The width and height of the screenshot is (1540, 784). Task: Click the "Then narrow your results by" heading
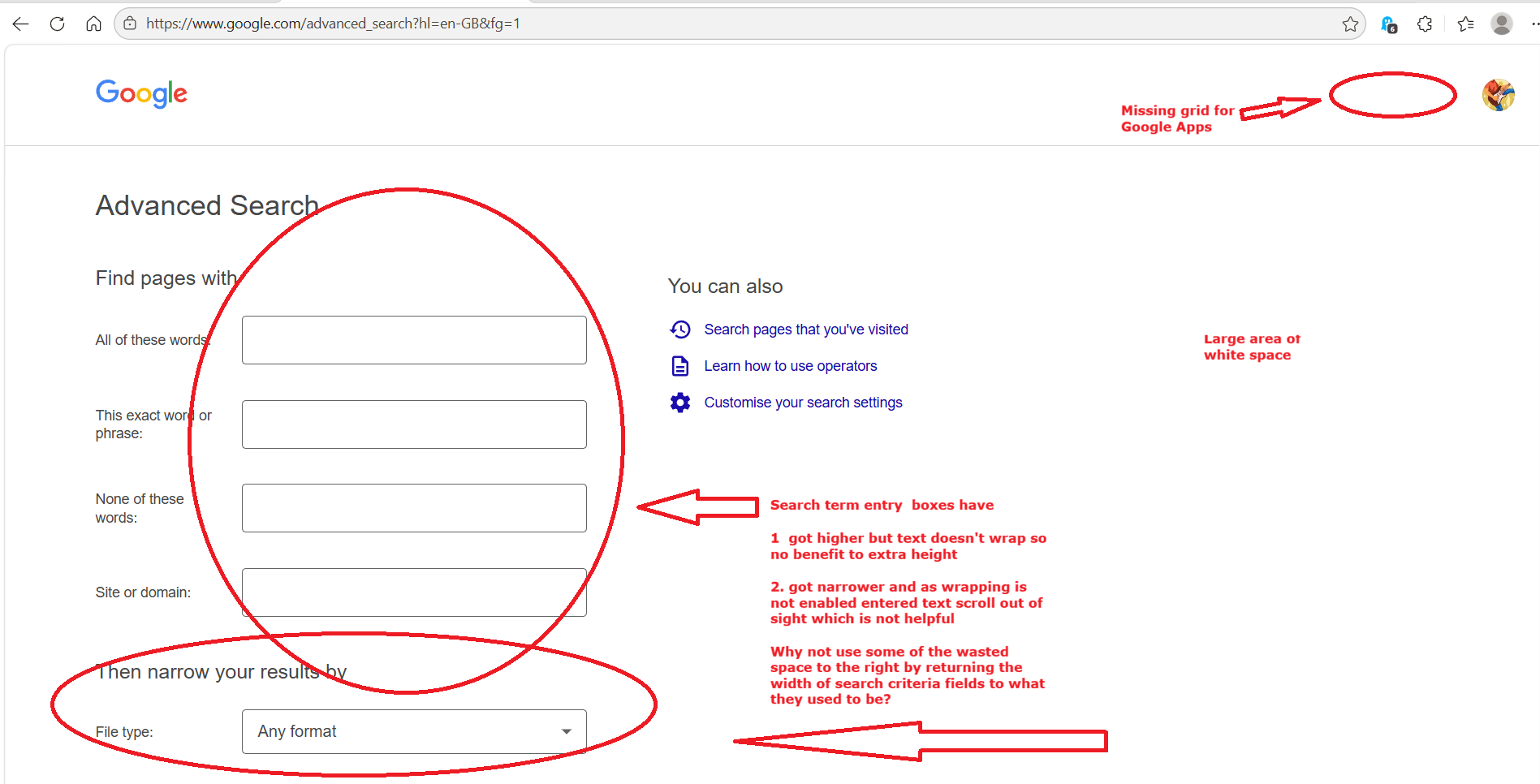[222, 672]
